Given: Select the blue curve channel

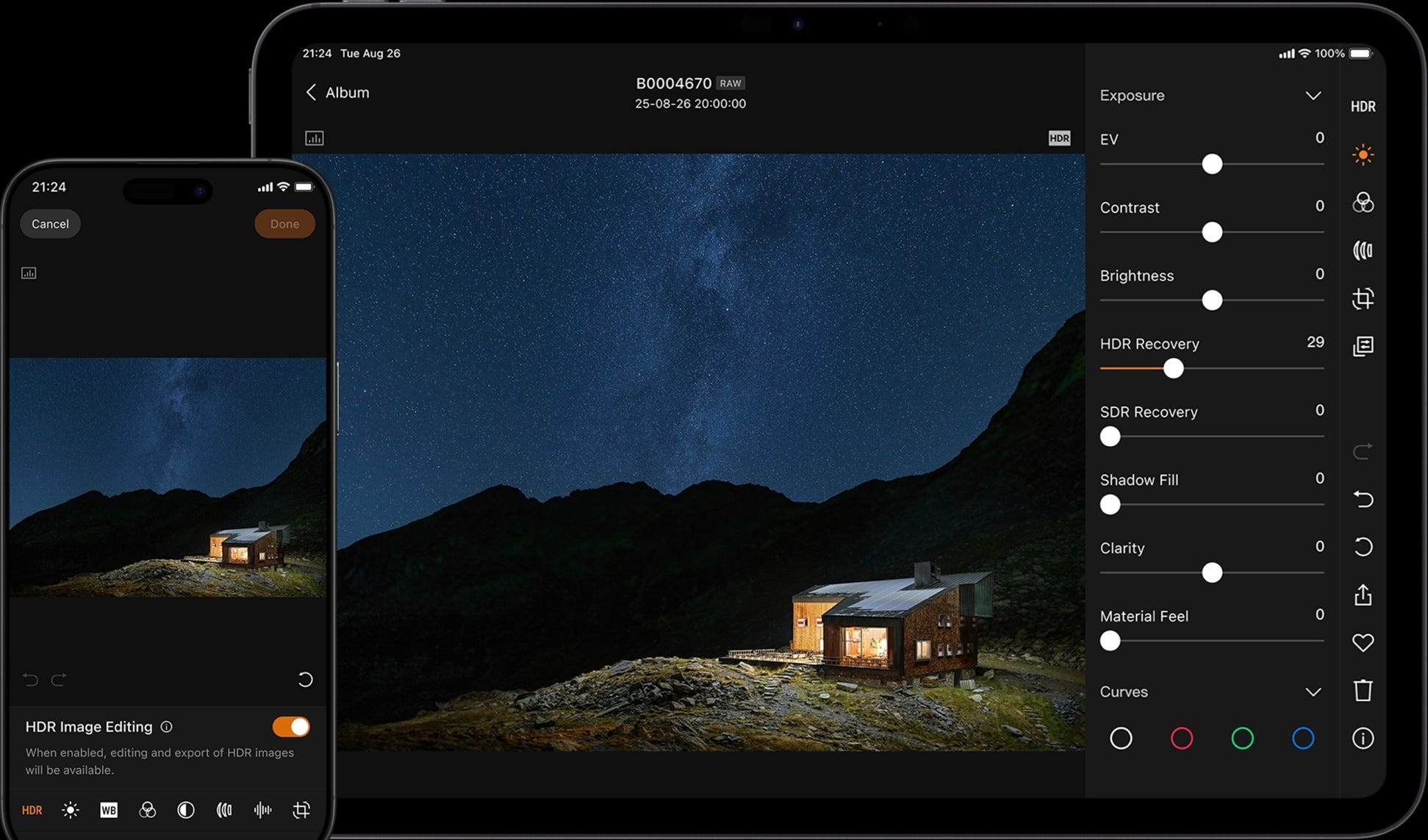Looking at the screenshot, I should pos(1303,738).
